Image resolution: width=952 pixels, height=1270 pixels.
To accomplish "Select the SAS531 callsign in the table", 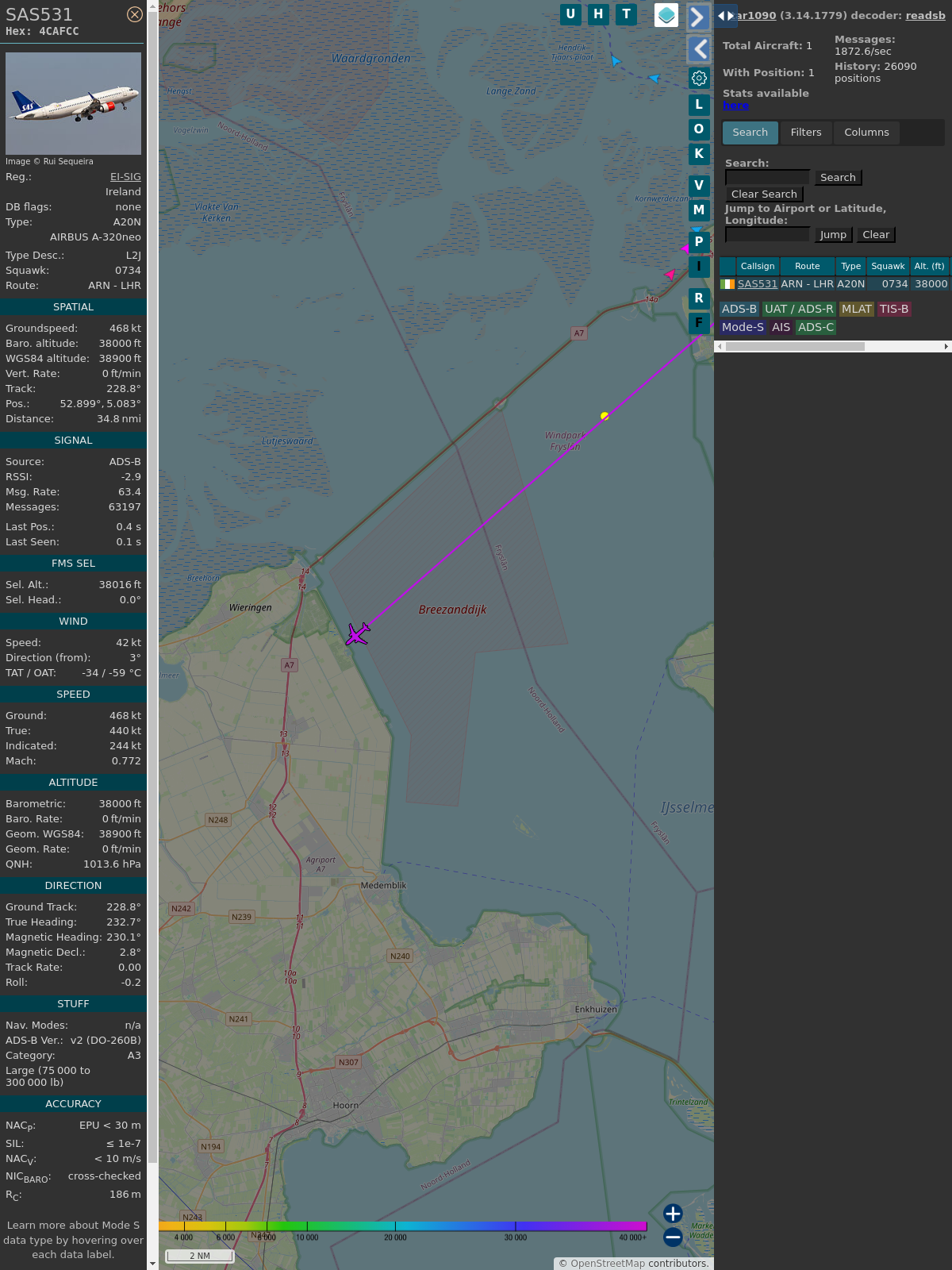I will (x=758, y=284).
